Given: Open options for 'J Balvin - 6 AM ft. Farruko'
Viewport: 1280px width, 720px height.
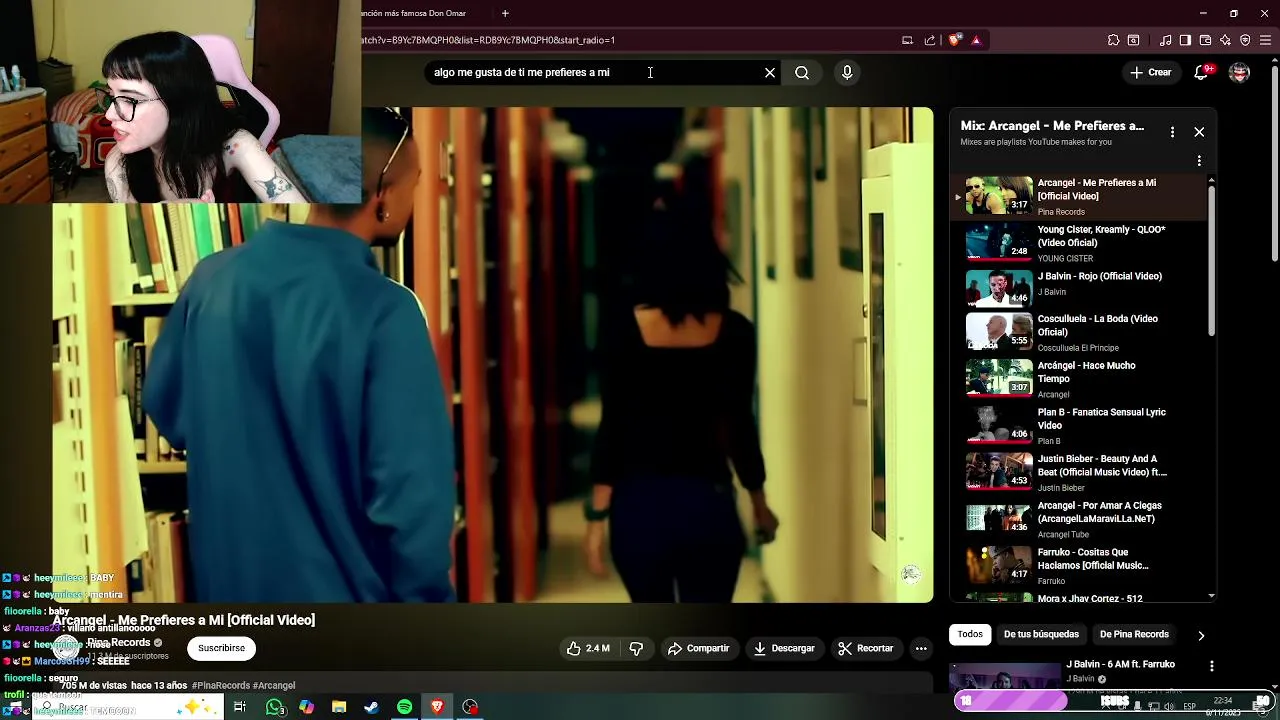Looking at the screenshot, I should [1212, 666].
